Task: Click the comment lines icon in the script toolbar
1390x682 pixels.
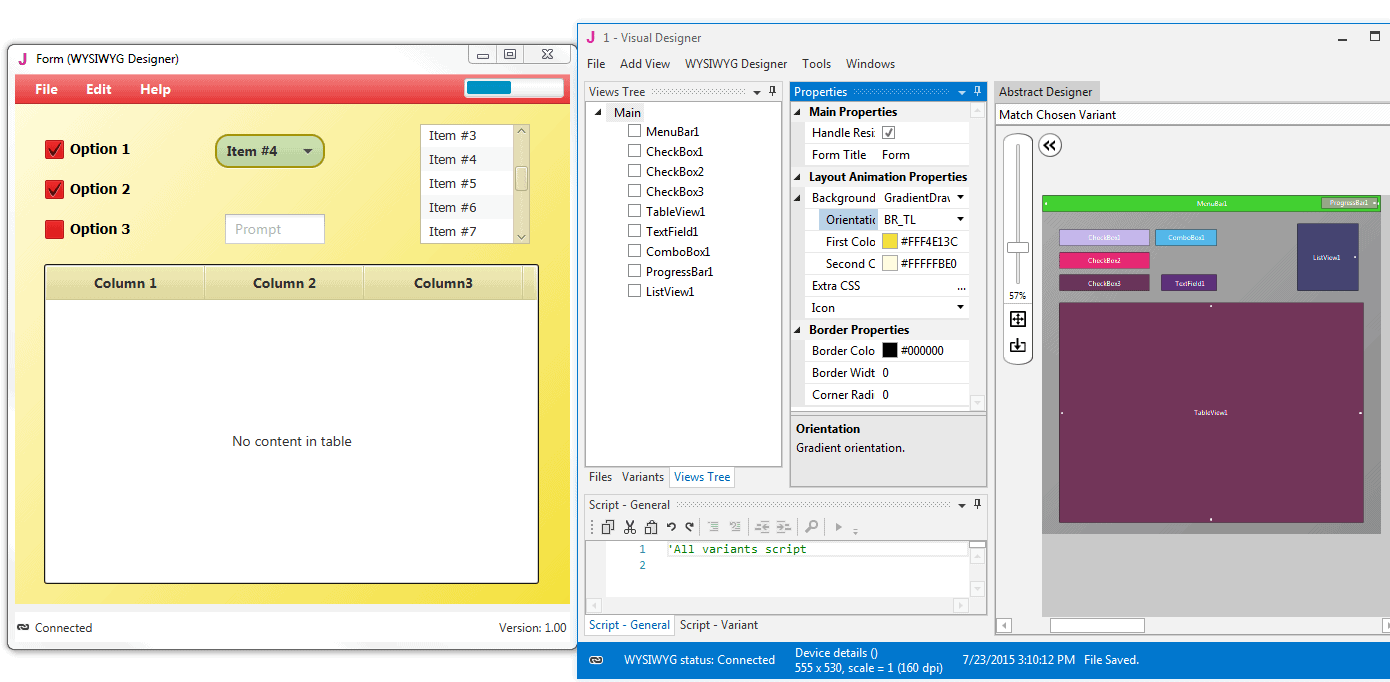Action: (x=714, y=527)
